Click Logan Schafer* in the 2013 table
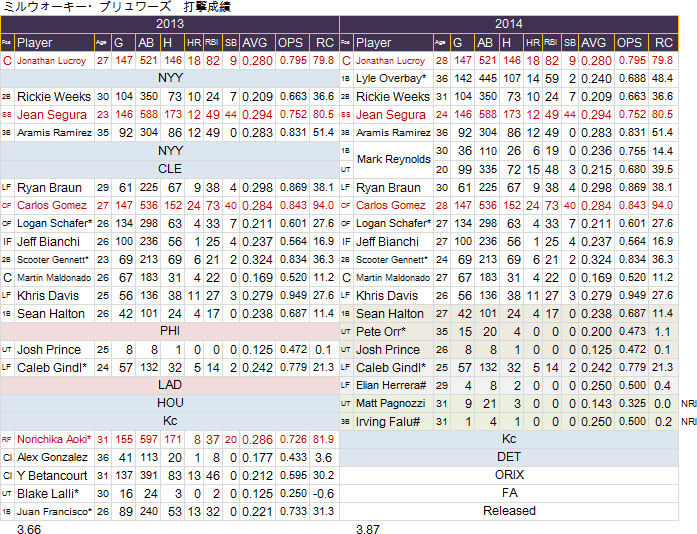The height and width of the screenshot is (534, 697). (55, 223)
